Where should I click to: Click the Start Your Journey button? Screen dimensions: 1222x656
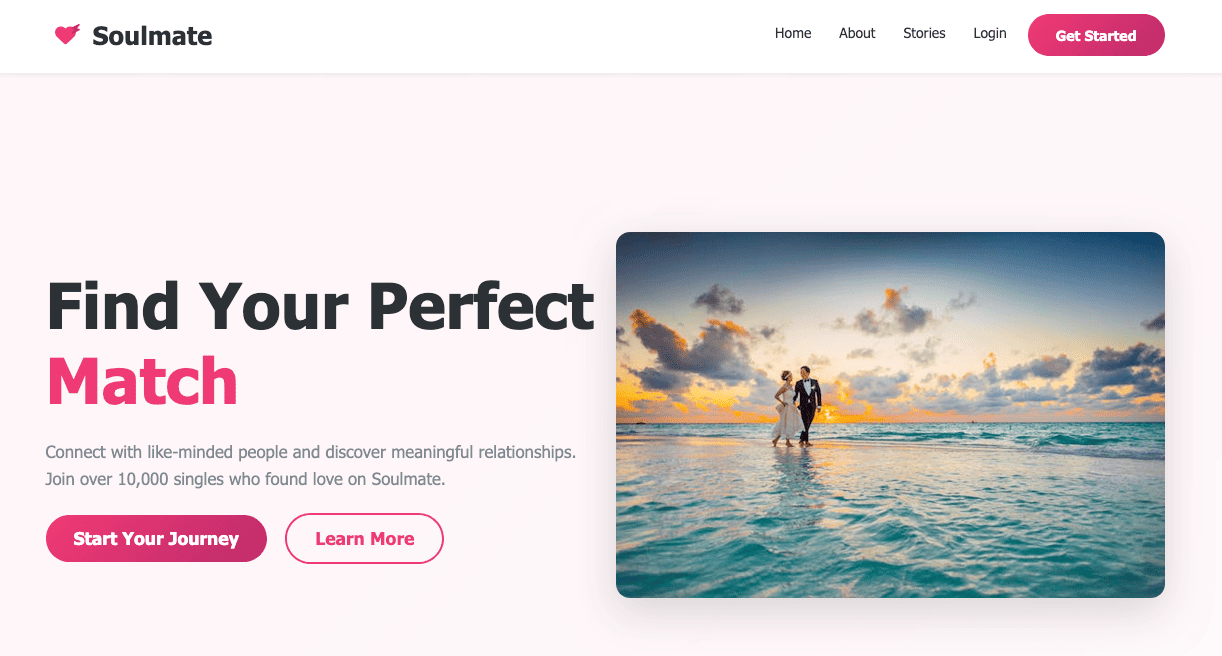pyautogui.click(x=156, y=539)
